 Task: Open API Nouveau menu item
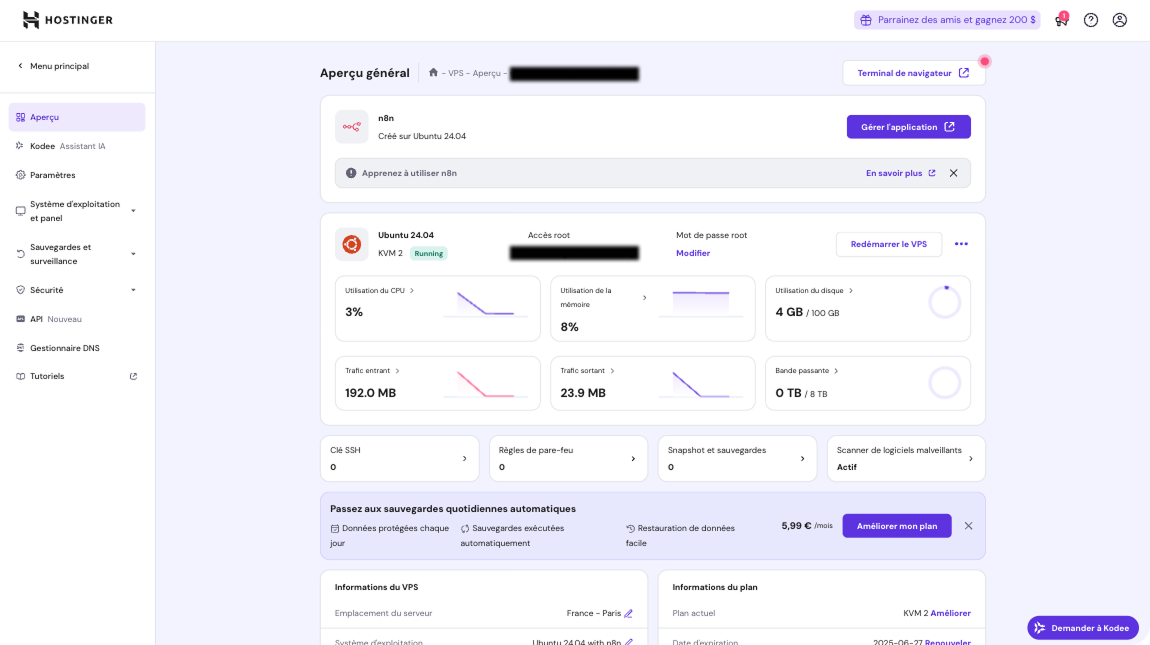77,319
